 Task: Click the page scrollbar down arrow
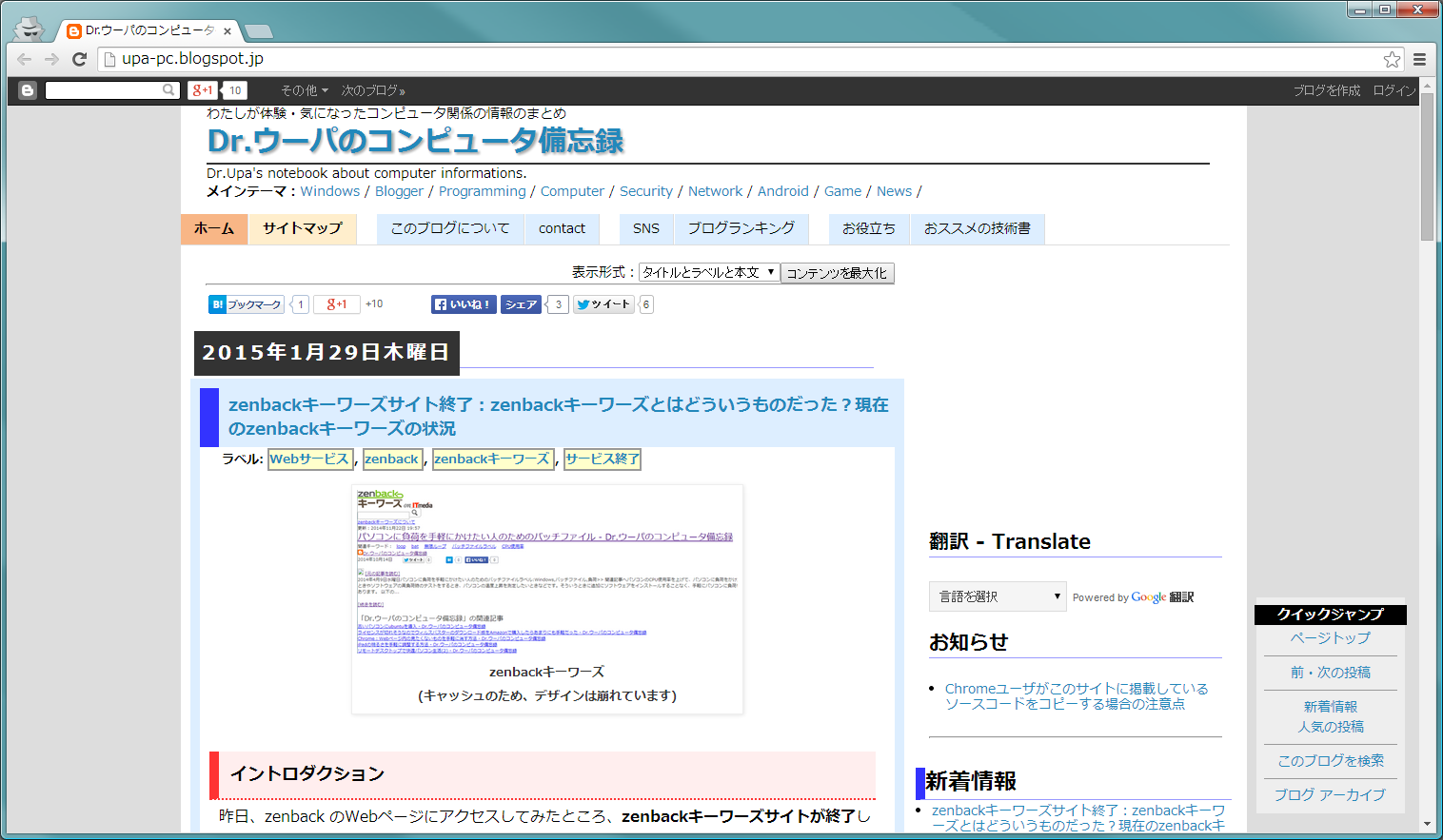[x=1427, y=824]
